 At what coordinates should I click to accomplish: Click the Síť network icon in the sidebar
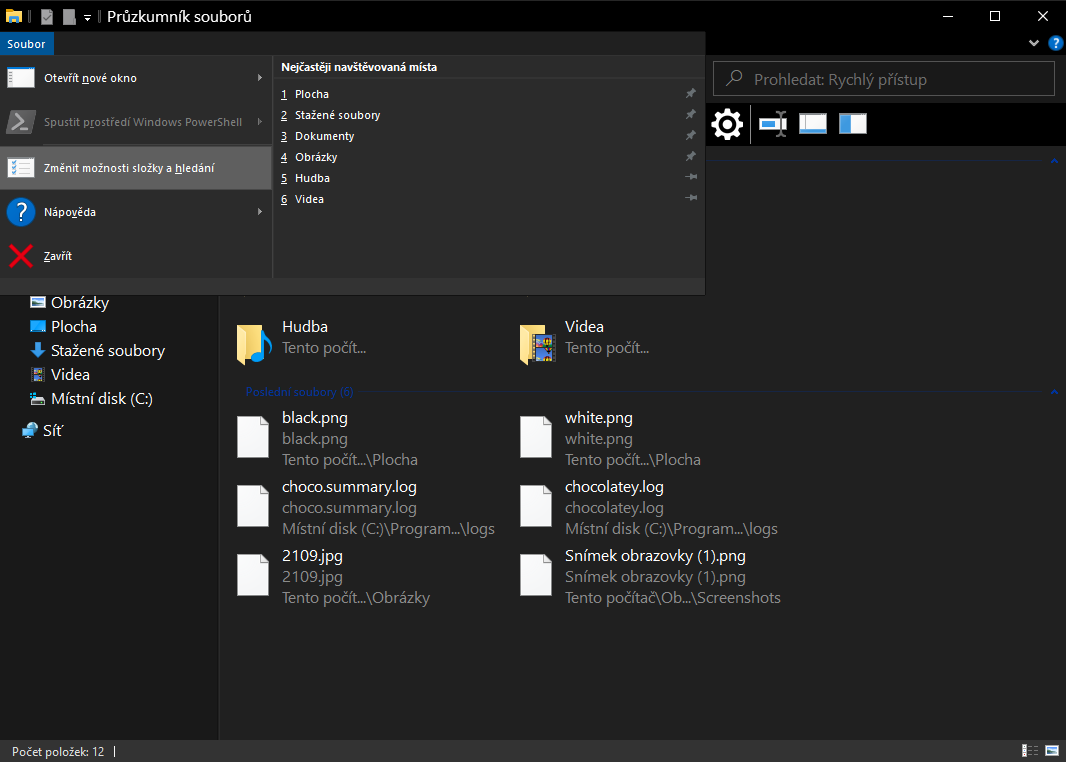(30, 431)
